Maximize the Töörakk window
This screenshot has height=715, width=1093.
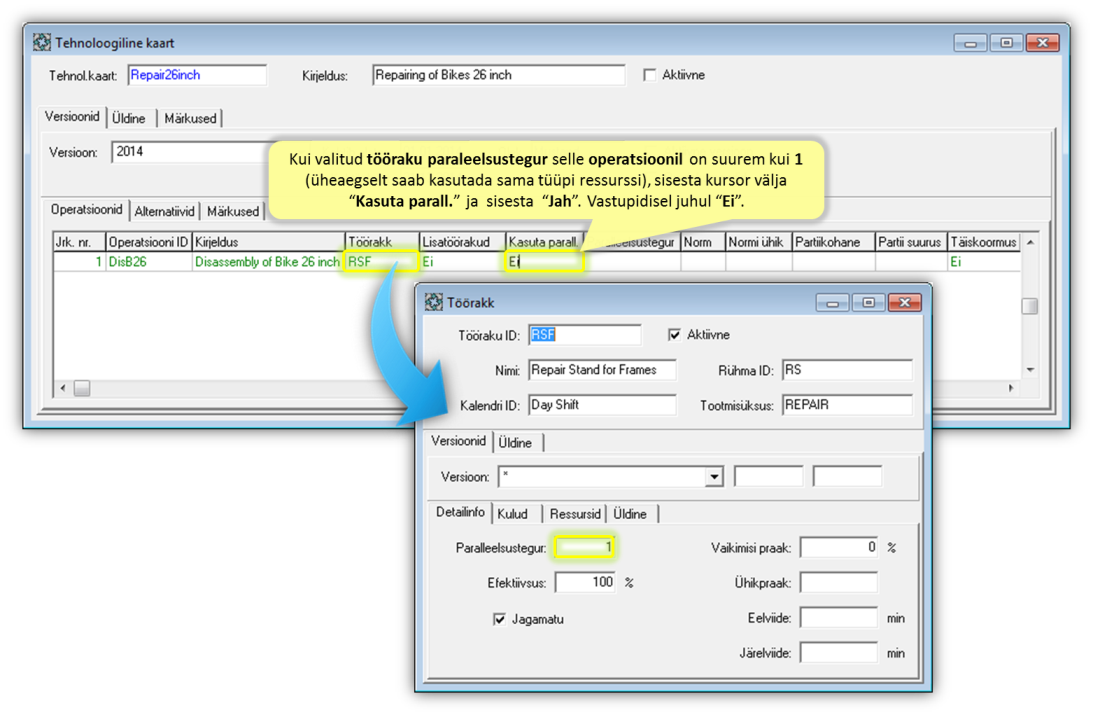(x=869, y=302)
